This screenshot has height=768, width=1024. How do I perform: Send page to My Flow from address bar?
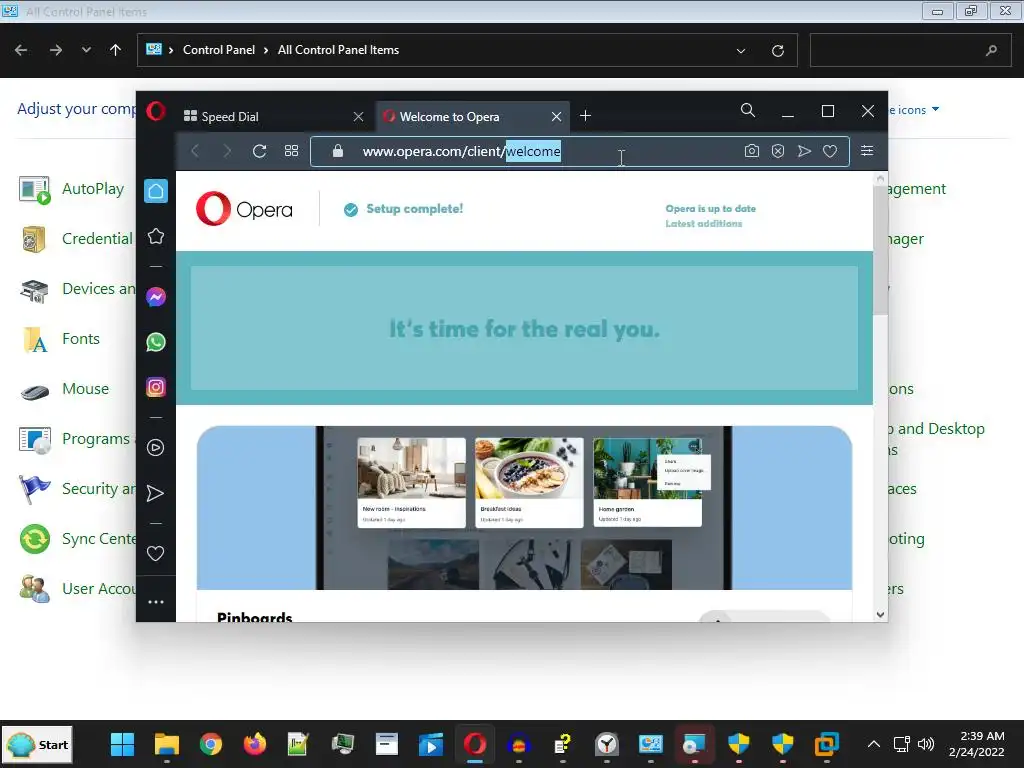(x=804, y=151)
